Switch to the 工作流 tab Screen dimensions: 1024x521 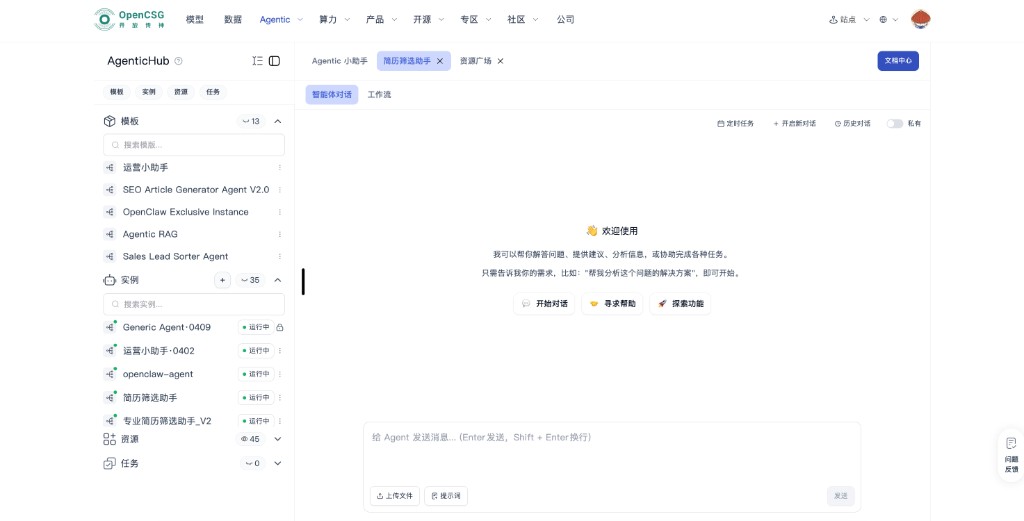coord(379,94)
